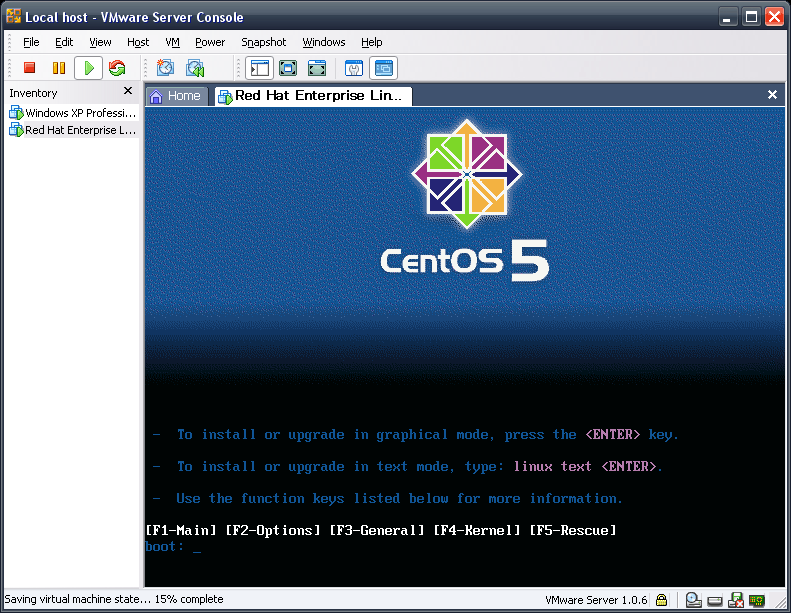Click the green Power On play button
The height and width of the screenshot is (613, 791).
(x=89, y=68)
